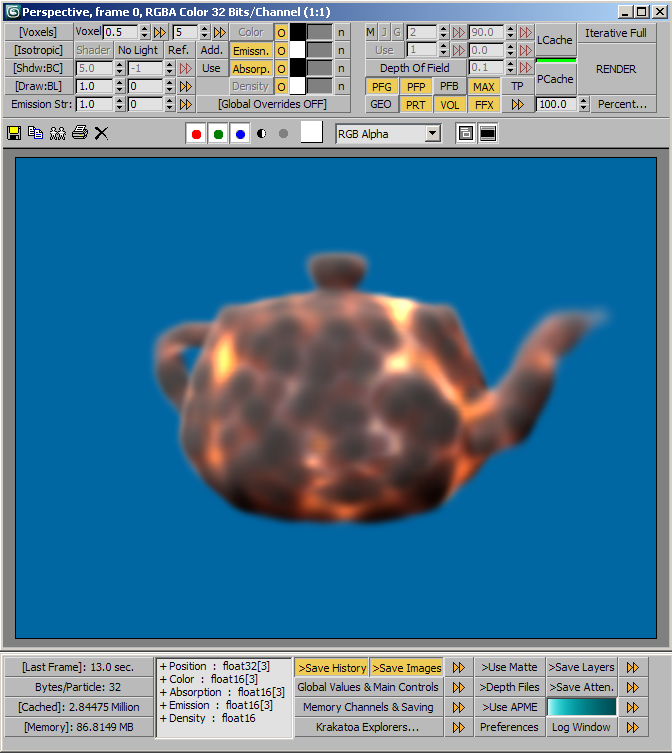The image size is (672, 753).
Task: Click the Iterative Full button
Action: point(616,33)
